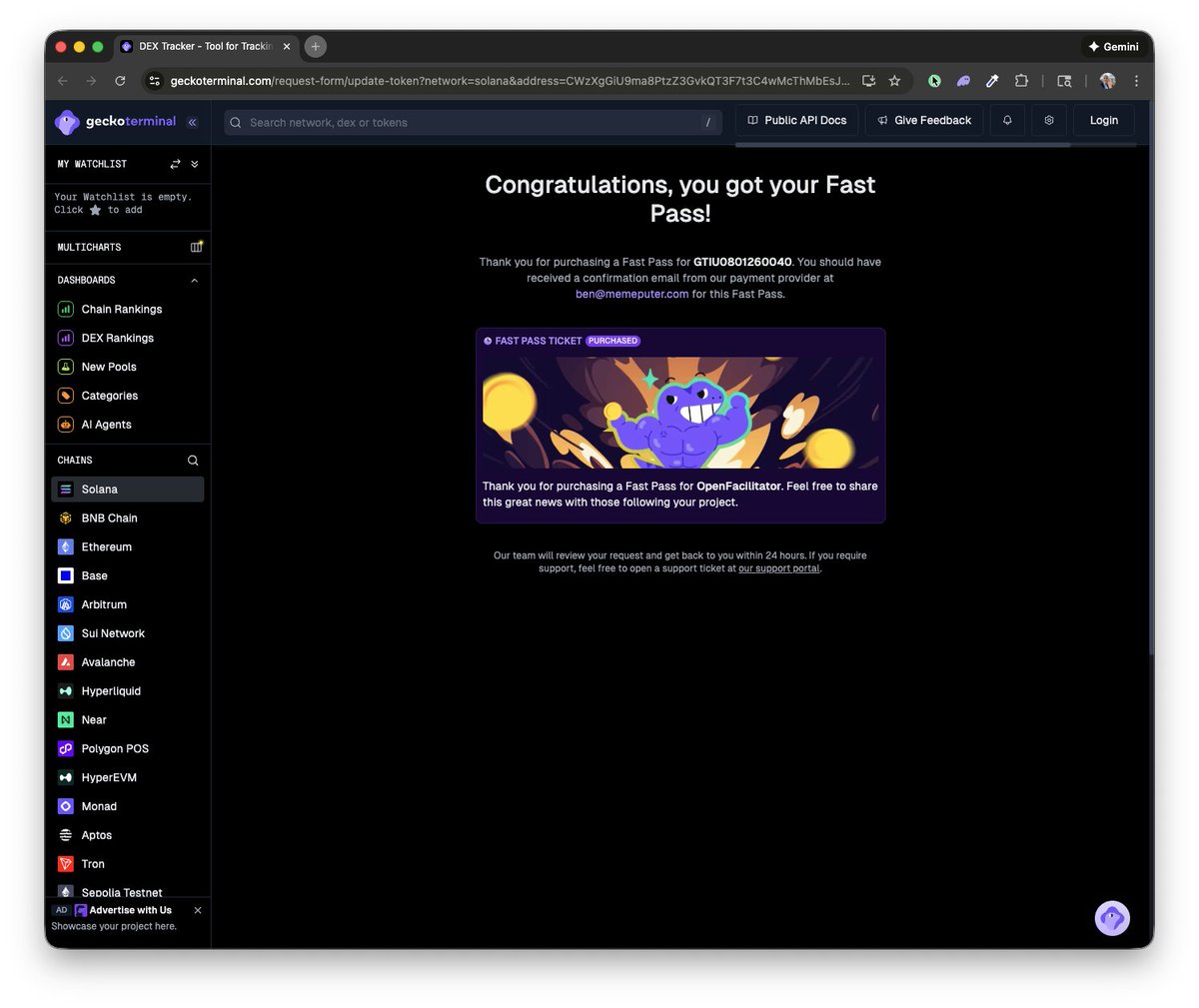This screenshot has width=1199, height=1008.
Task: Bookmark this page with star icon
Action: pyautogui.click(x=894, y=81)
